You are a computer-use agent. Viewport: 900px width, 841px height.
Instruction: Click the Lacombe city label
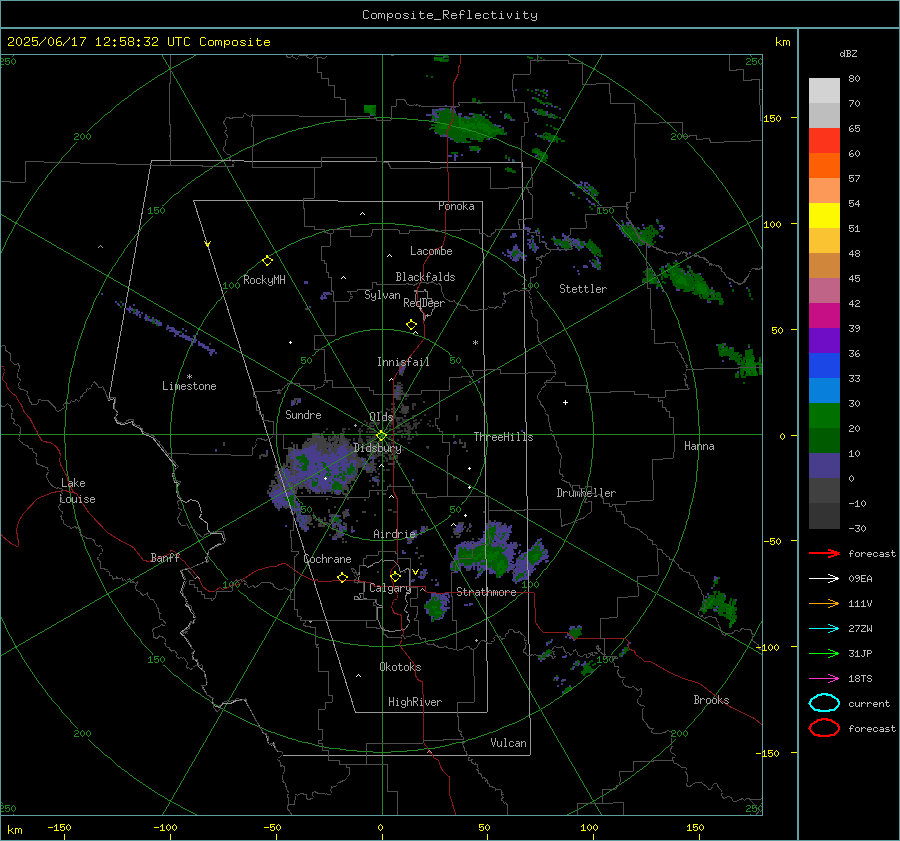tap(431, 251)
